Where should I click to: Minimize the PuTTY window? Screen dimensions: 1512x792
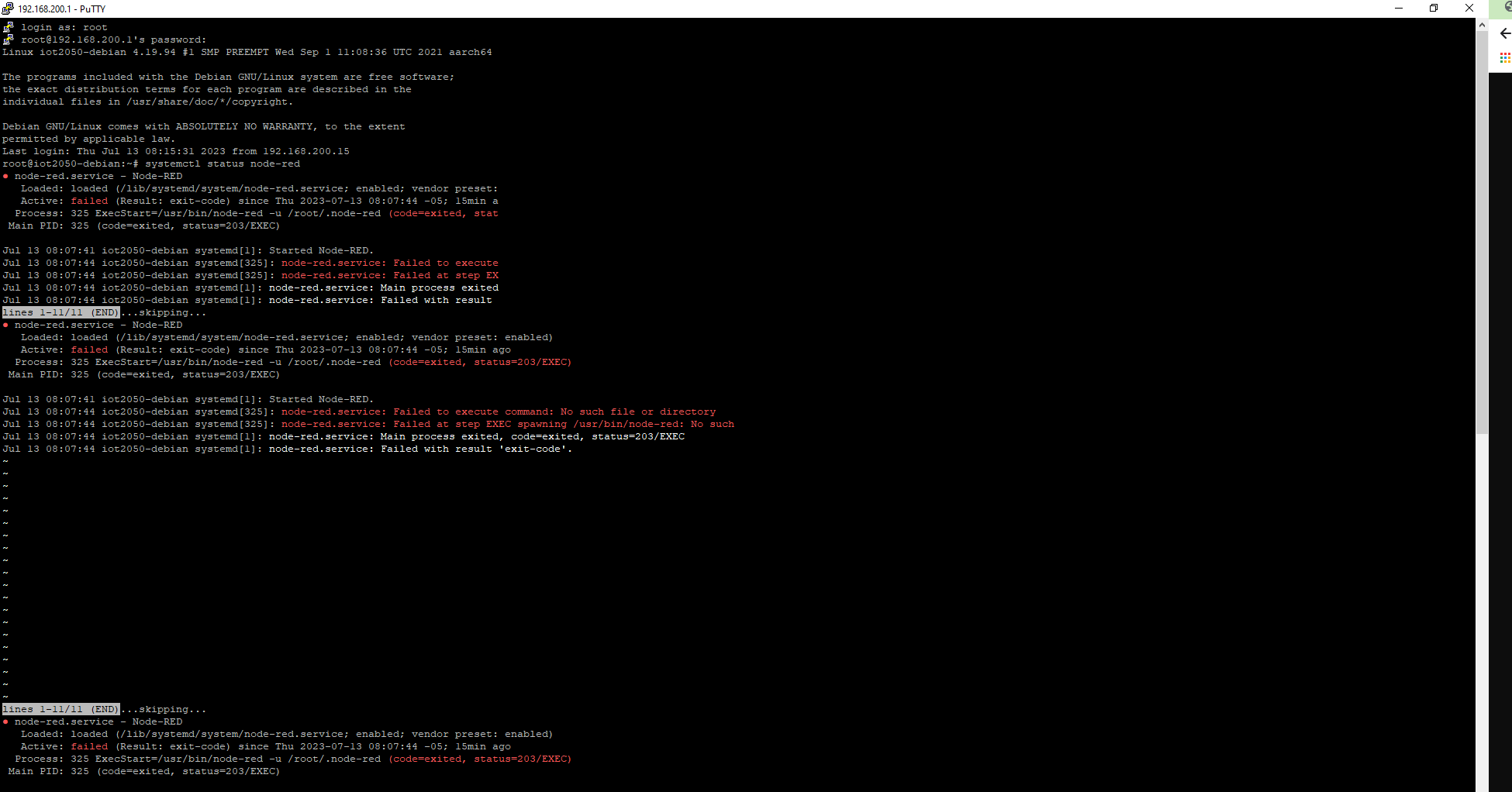(1399, 9)
